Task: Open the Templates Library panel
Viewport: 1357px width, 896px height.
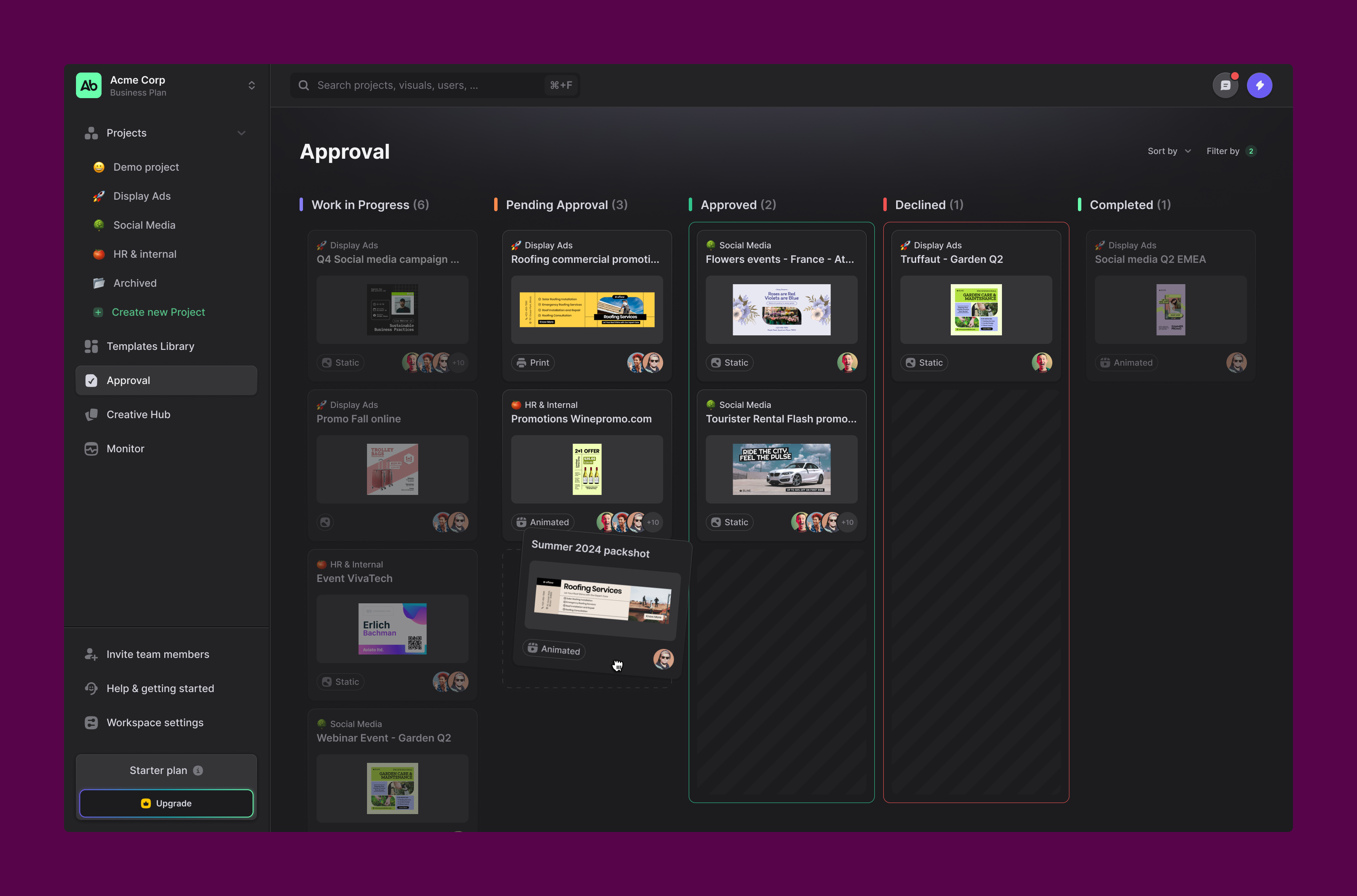Action: (x=150, y=346)
